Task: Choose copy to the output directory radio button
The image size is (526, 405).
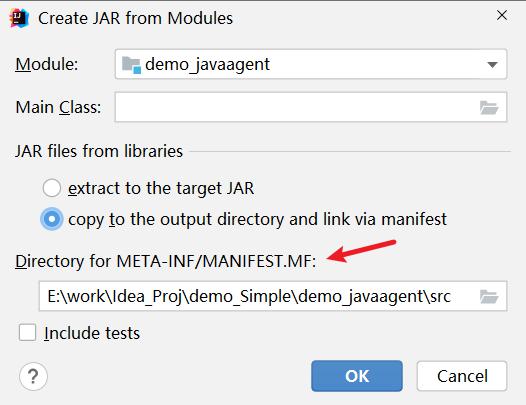Action: coord(52,219)
